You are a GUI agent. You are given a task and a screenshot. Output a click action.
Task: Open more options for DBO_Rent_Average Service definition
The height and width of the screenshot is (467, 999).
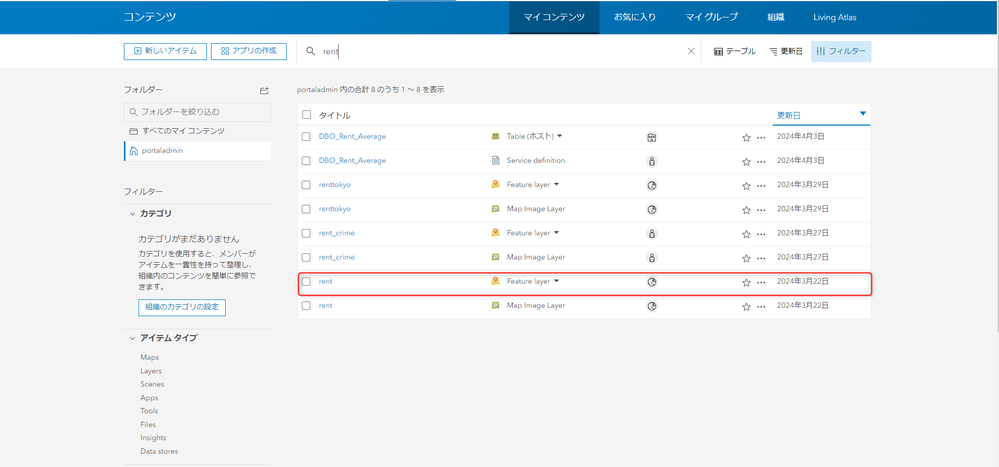point(761,161)
